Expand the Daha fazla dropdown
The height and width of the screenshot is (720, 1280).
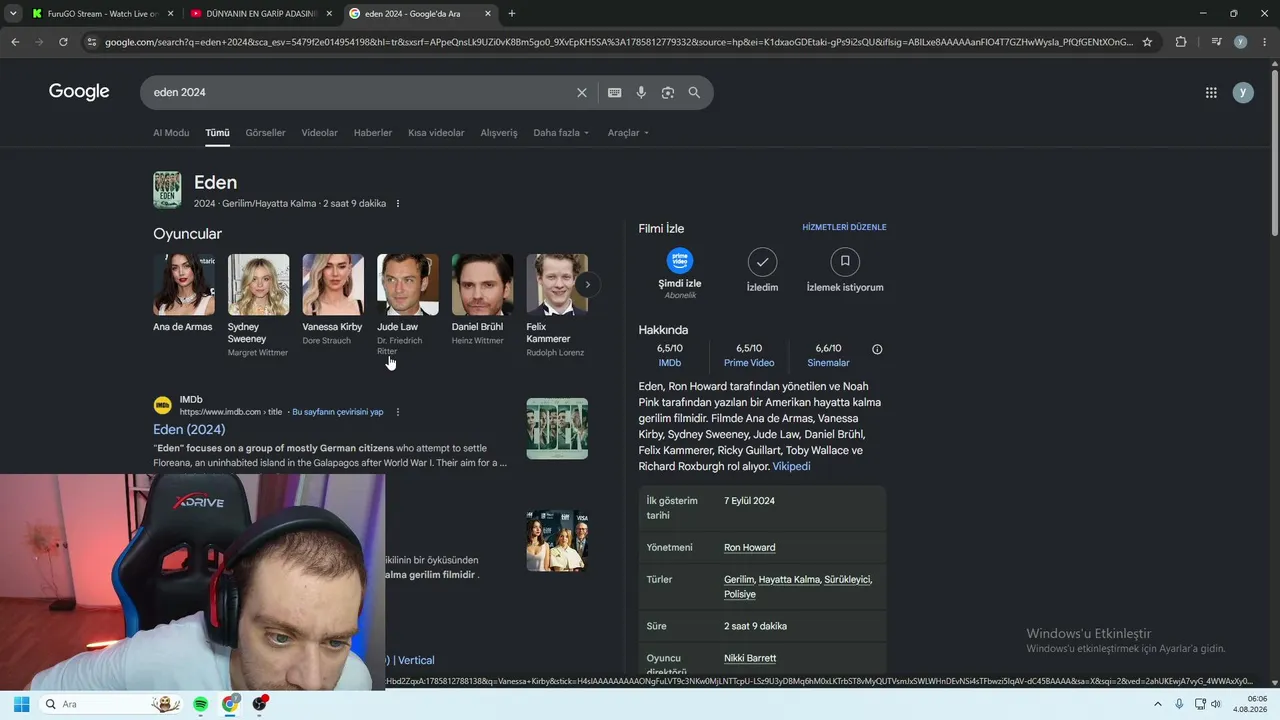(x=561, y=133)
